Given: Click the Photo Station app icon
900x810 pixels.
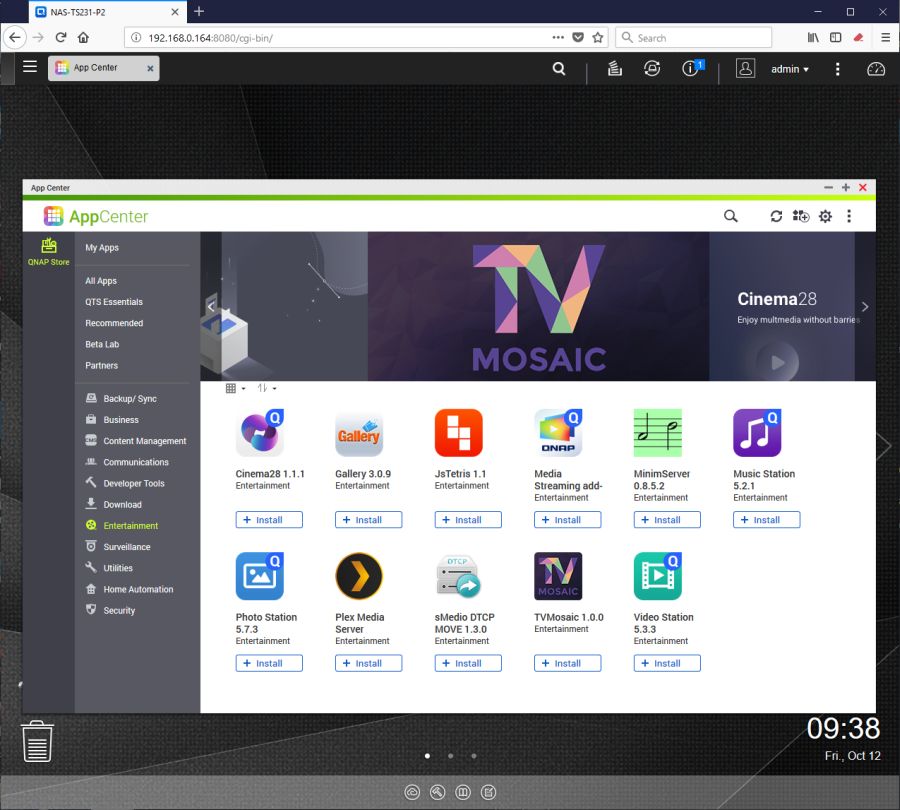Looking at the screenshot, I should coord(259,576).
